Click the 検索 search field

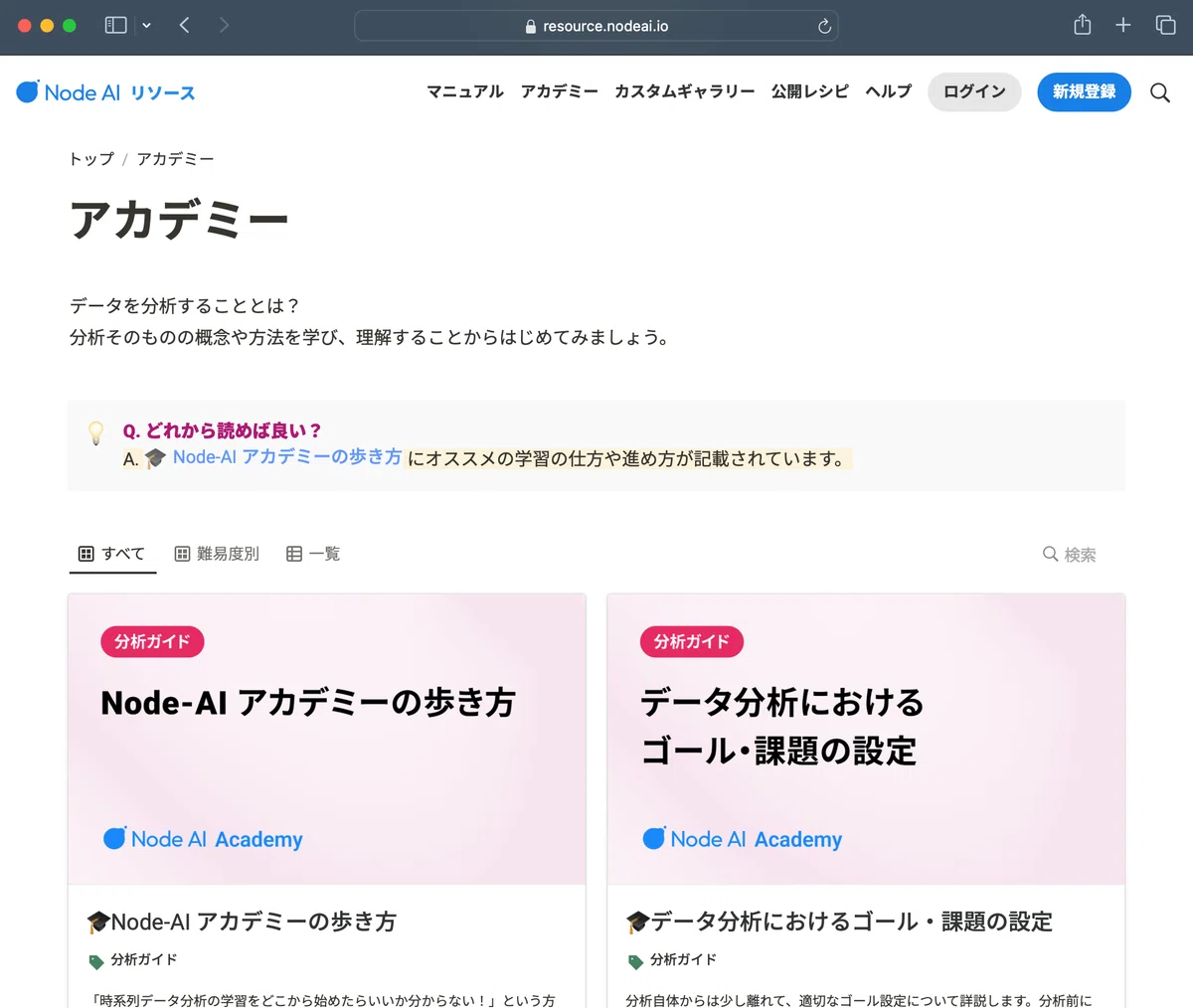coord(1070,554)
